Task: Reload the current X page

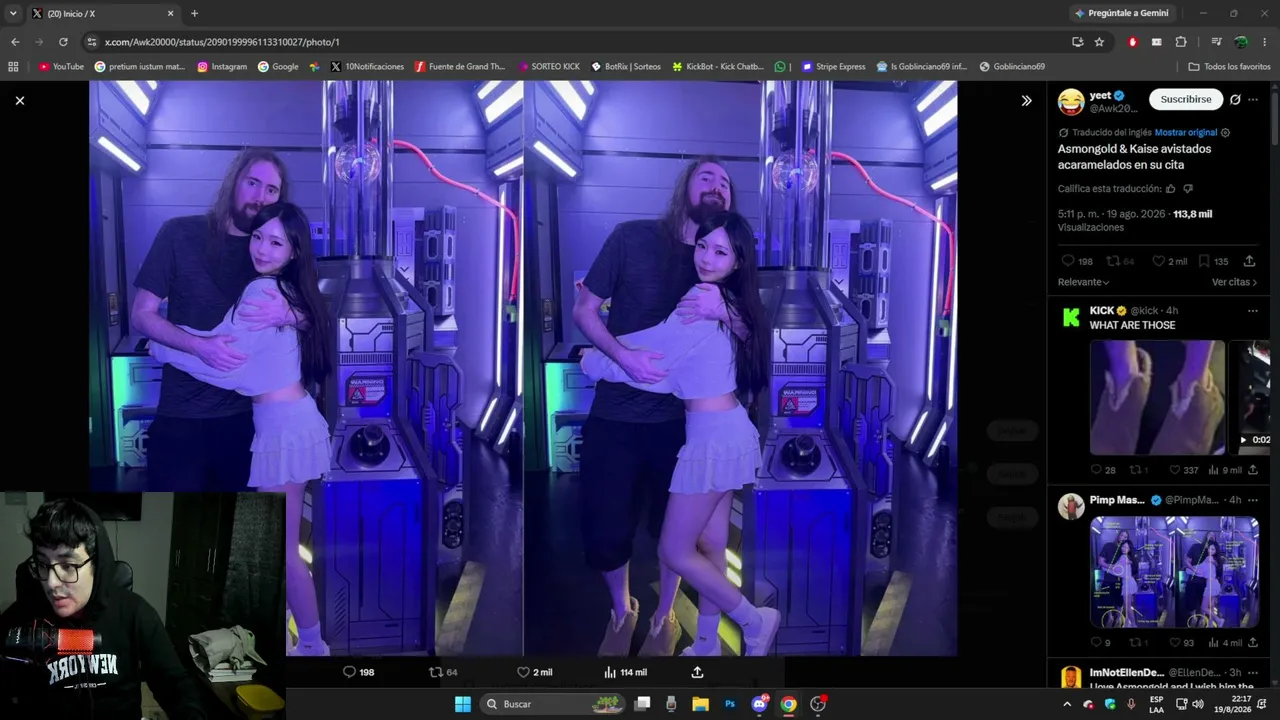Action: (x=63, y=42)
